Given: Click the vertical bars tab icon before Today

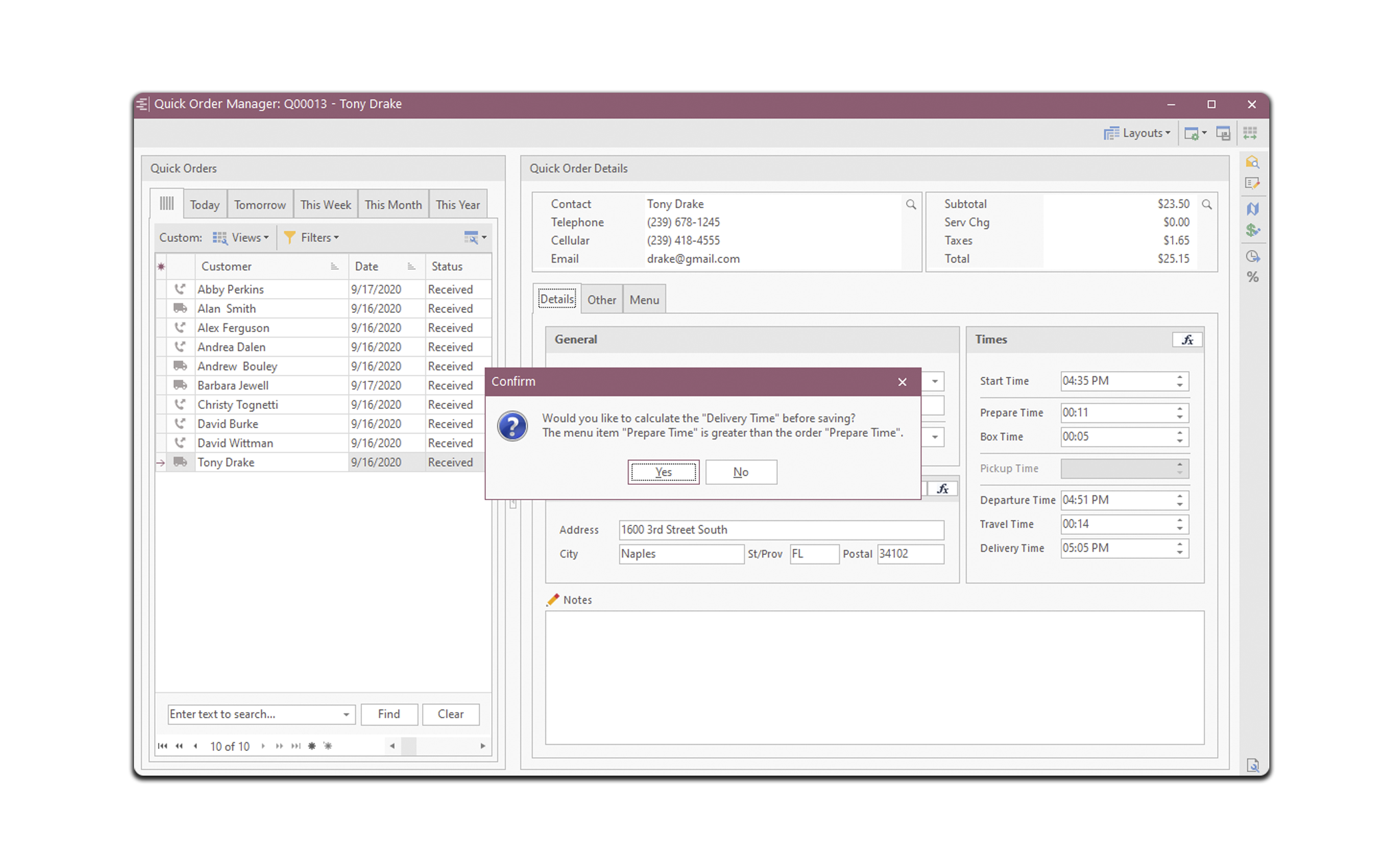Looking at the screenshot, I should point(167,203).
